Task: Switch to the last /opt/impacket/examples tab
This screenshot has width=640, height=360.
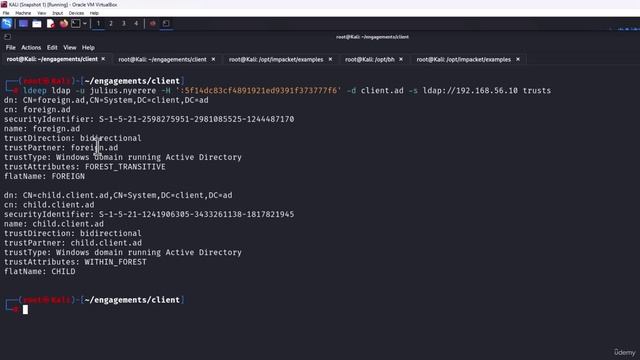Action: [464, 60]
